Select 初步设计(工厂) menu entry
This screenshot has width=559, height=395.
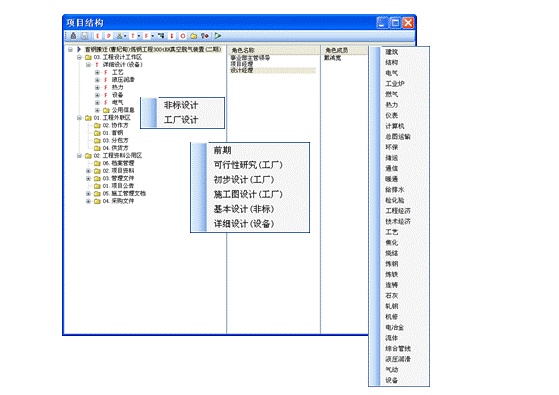(243, 180)
